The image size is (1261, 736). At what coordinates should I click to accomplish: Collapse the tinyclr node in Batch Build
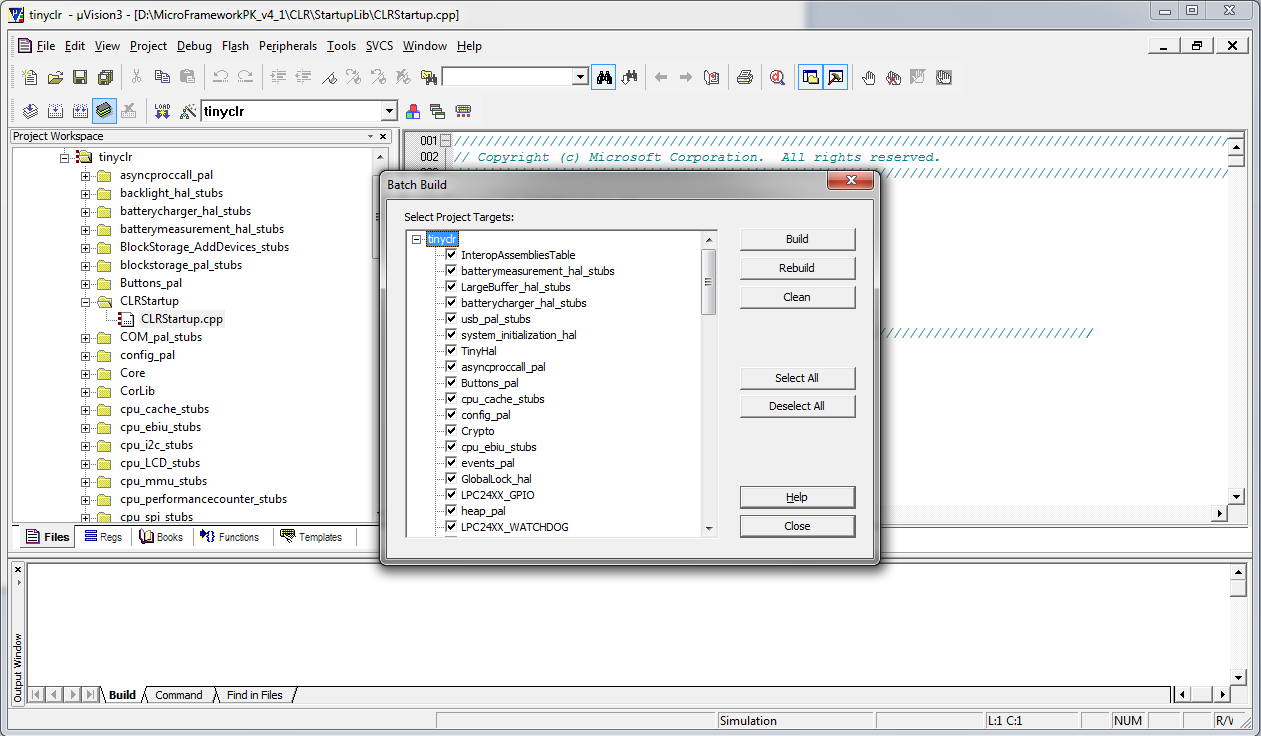(417, 239)
